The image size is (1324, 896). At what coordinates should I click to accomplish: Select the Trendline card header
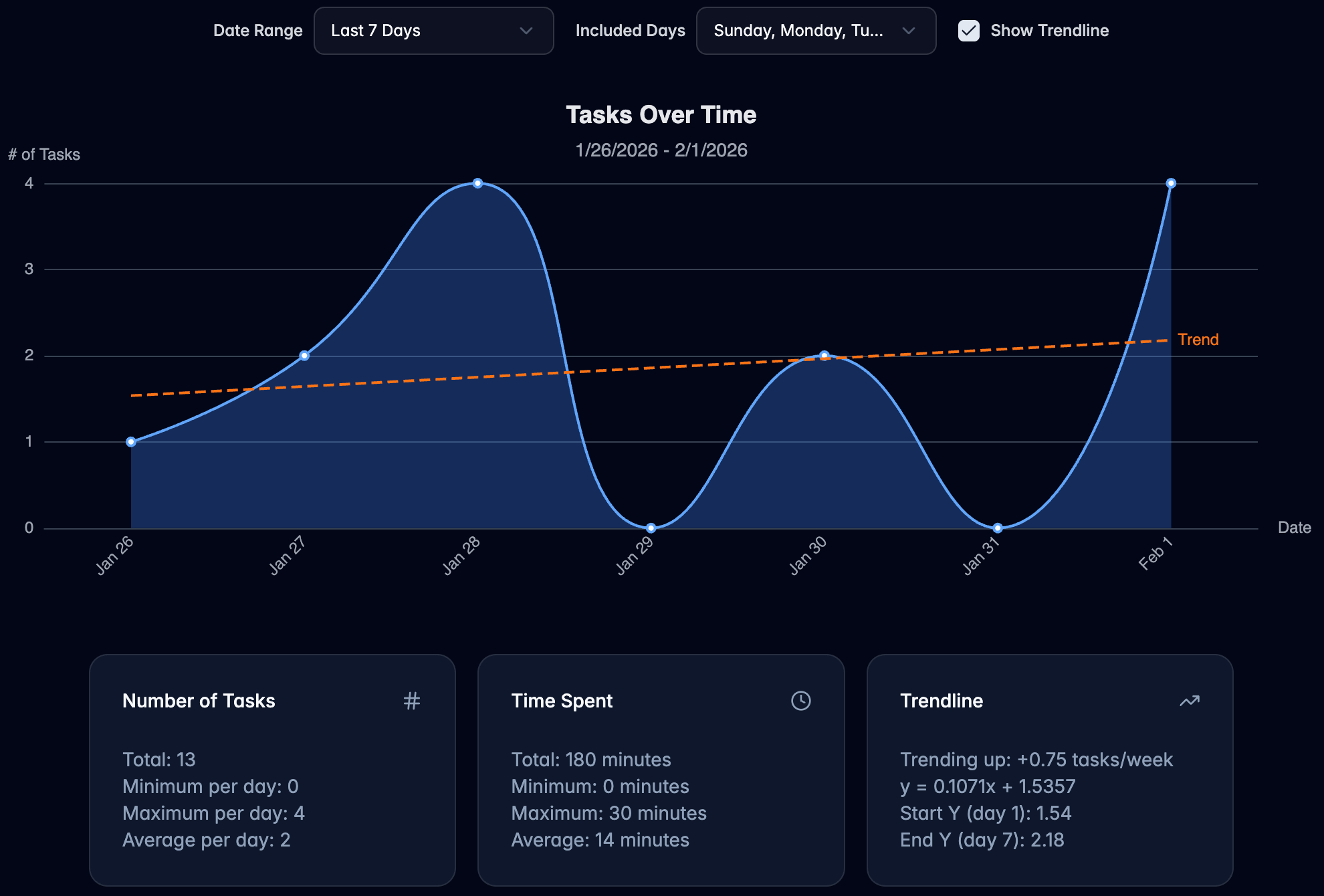pos(942,701)
